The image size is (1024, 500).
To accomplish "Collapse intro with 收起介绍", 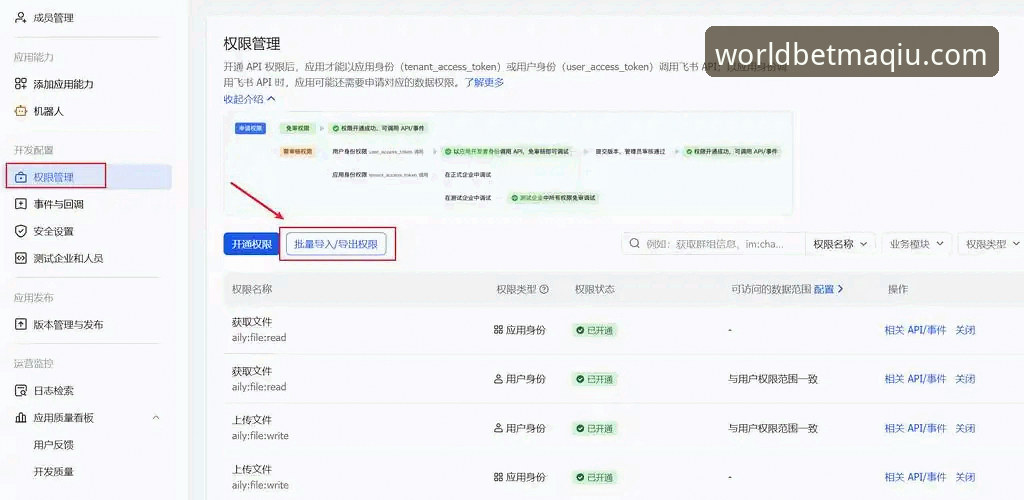I will coord(249,99).
